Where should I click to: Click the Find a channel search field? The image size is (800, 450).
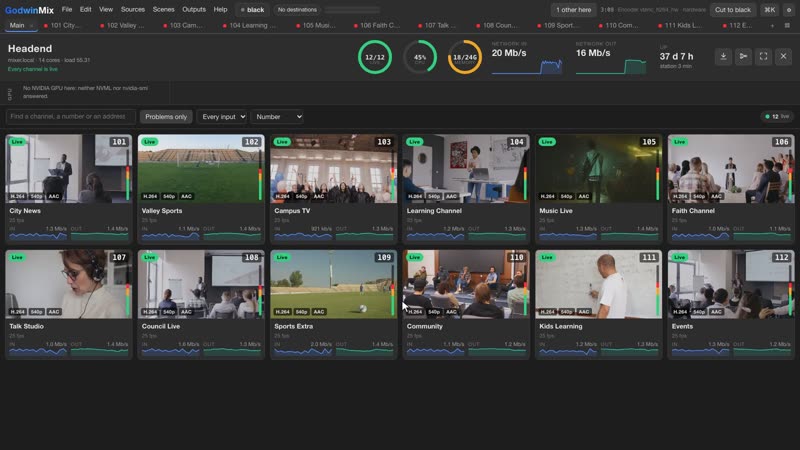click(x=70, y=117)
